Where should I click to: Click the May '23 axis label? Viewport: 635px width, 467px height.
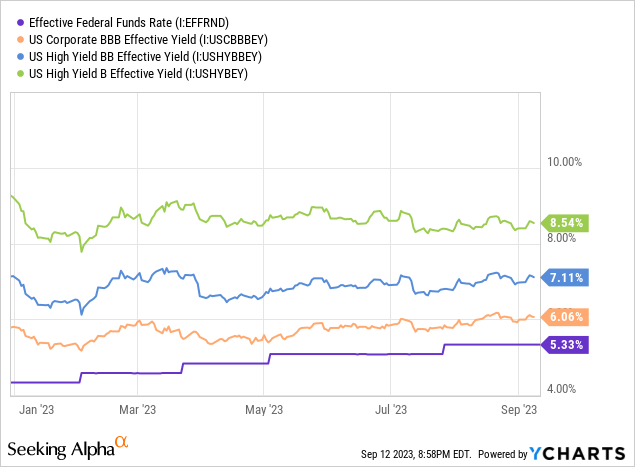pos(263,408)
